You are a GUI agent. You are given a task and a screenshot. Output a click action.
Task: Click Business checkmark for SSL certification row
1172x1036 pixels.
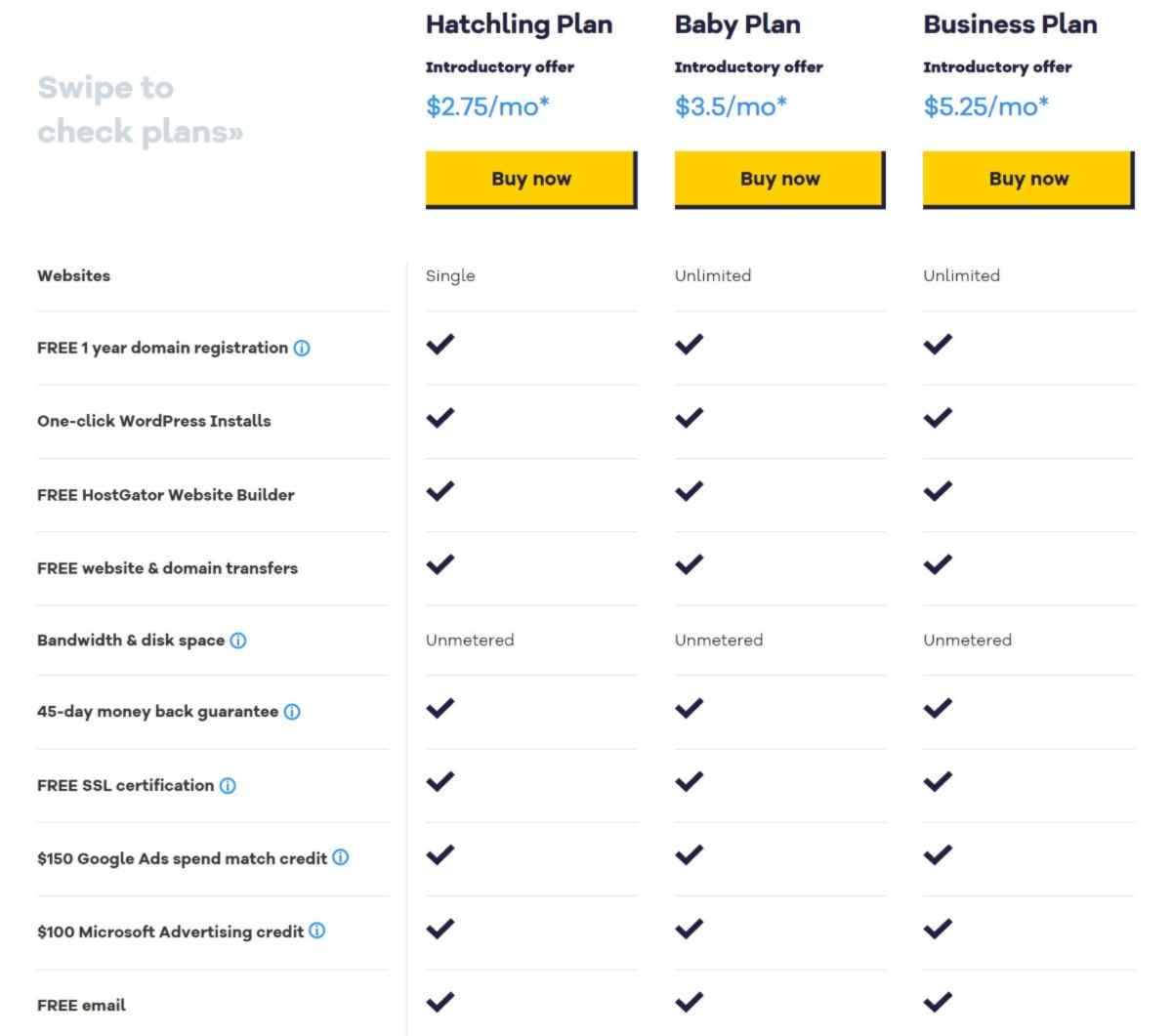pyautogui.click(x=938, y=781)
